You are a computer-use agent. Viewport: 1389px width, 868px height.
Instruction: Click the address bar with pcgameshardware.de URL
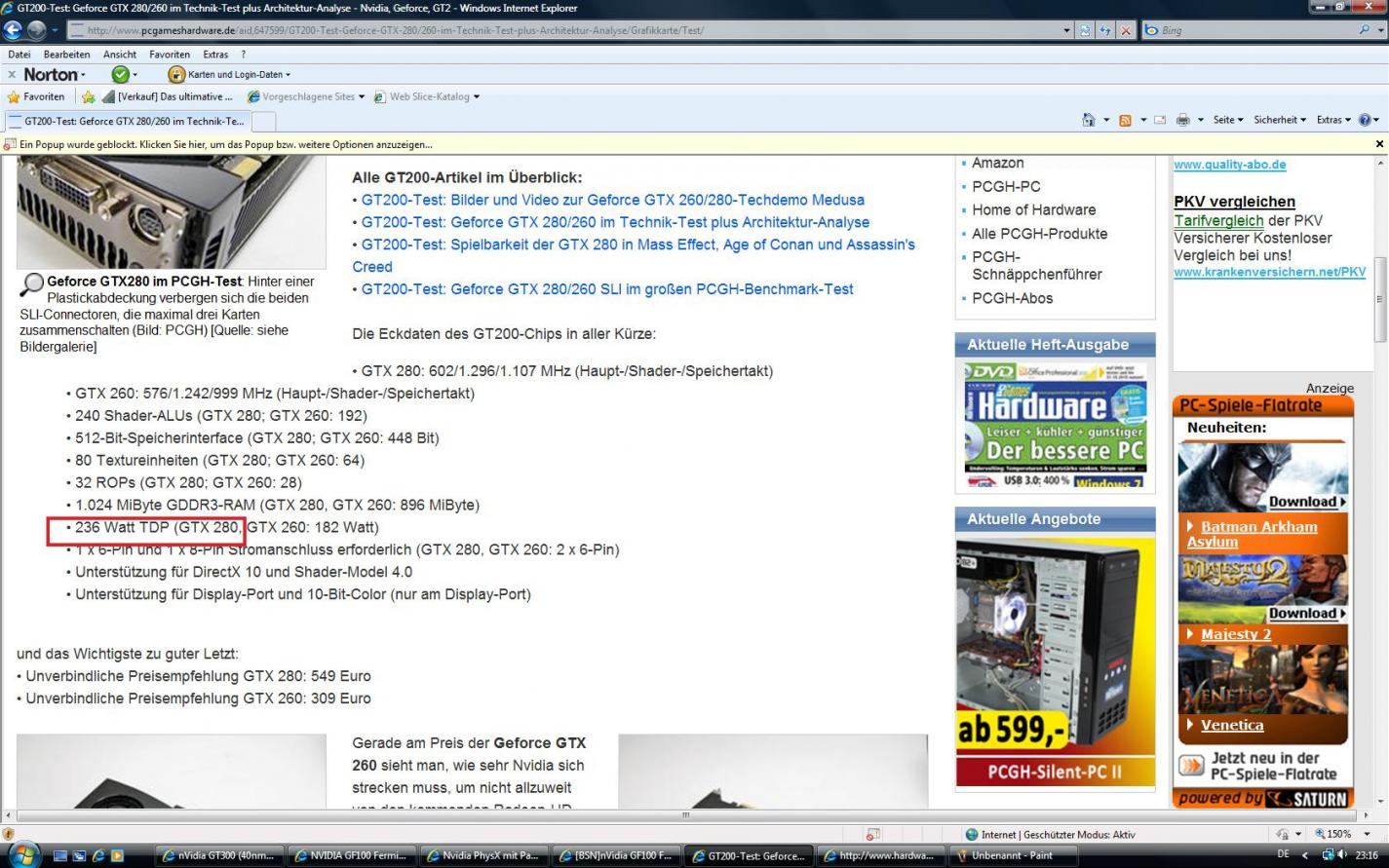coord(569,30)
